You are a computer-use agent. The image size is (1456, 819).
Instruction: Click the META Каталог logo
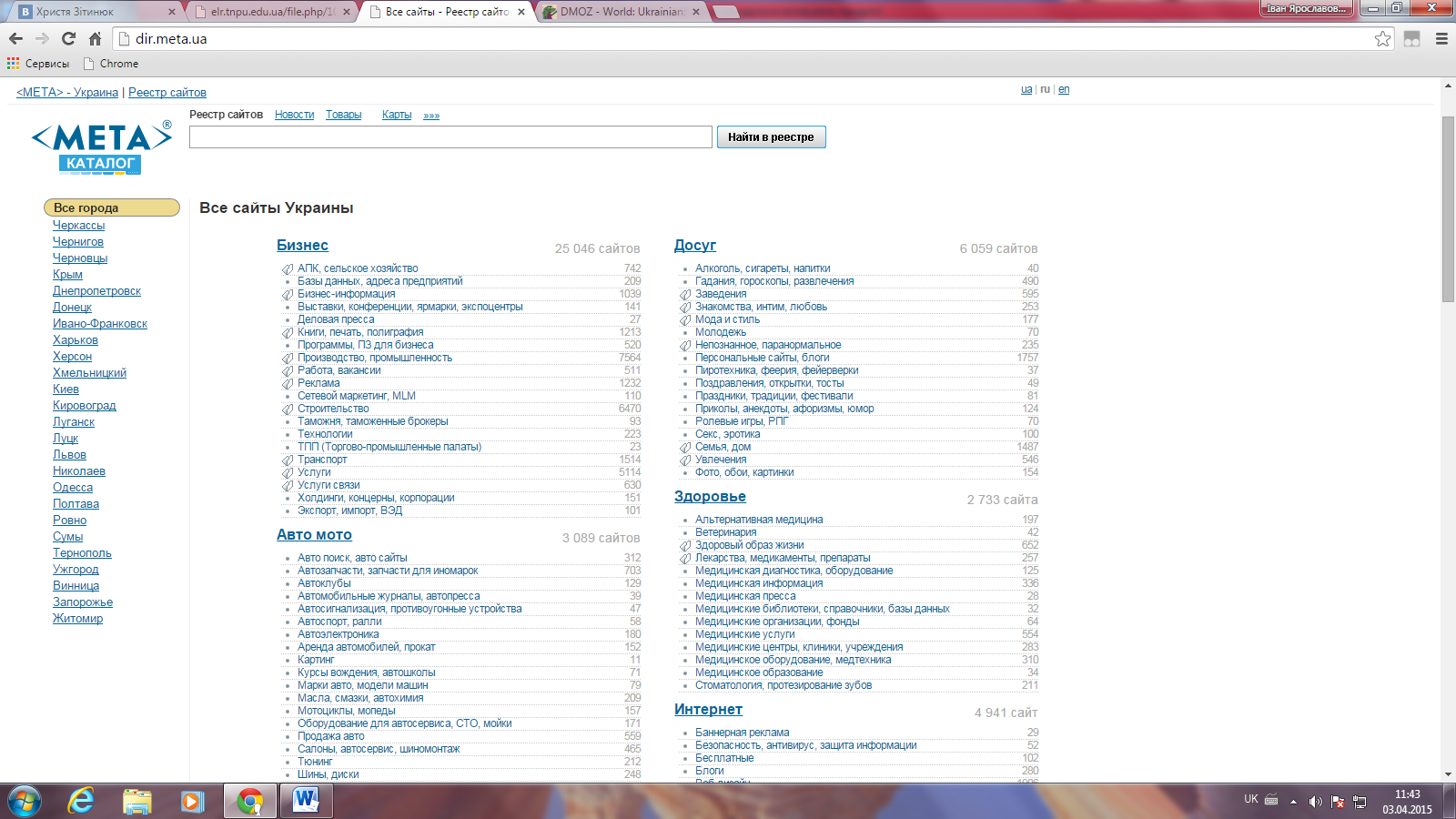tap(101, 147)
